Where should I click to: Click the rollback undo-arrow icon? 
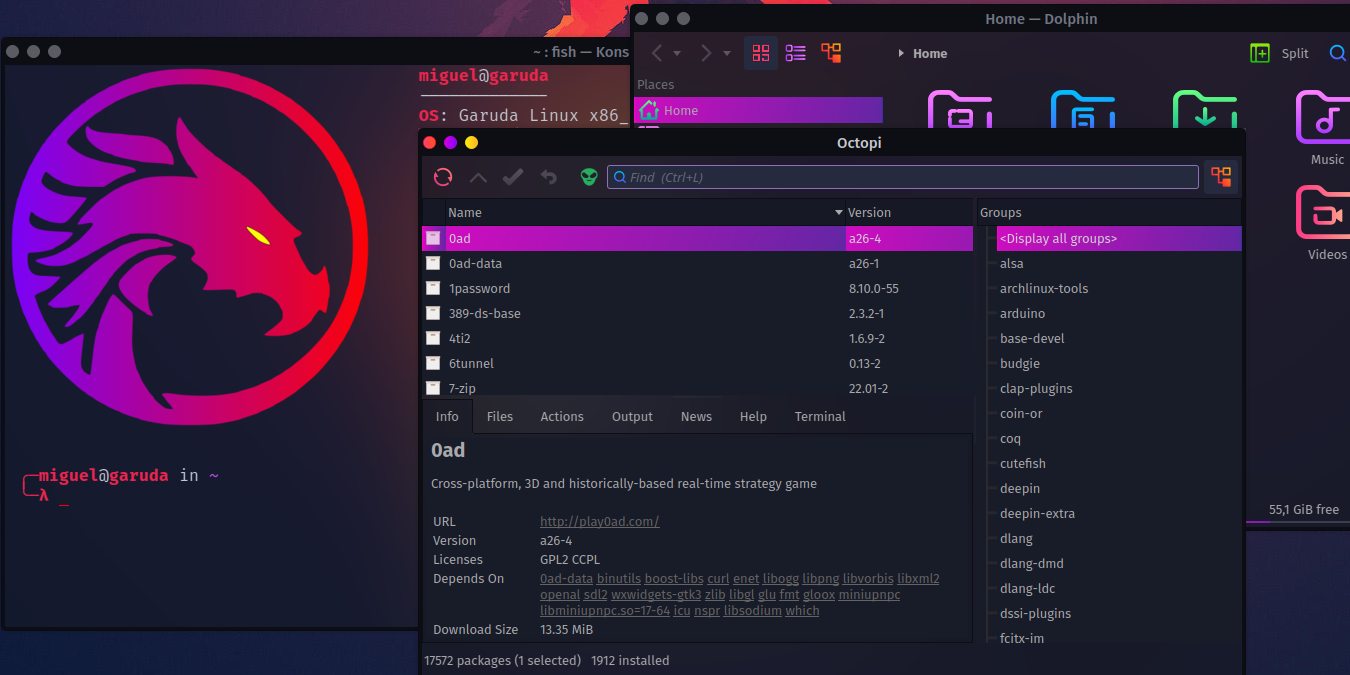tap(547, 176)
